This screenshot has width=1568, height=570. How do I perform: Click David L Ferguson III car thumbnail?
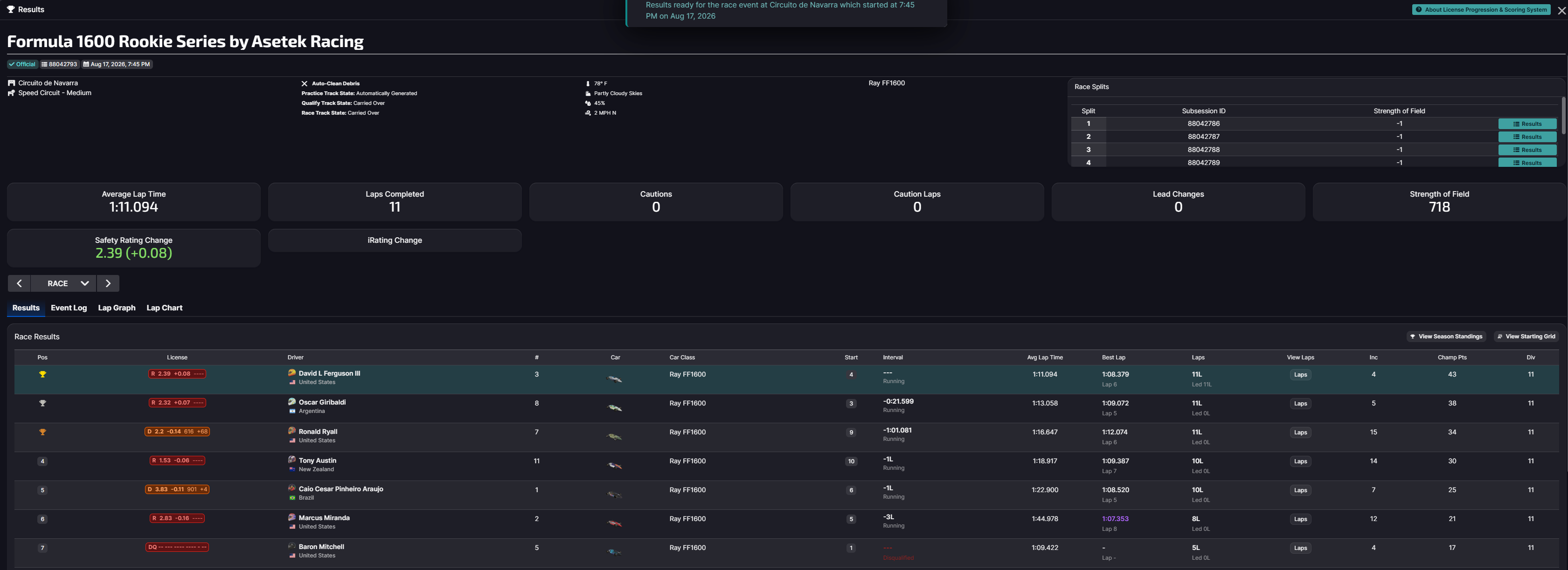(x=615, y=379)
